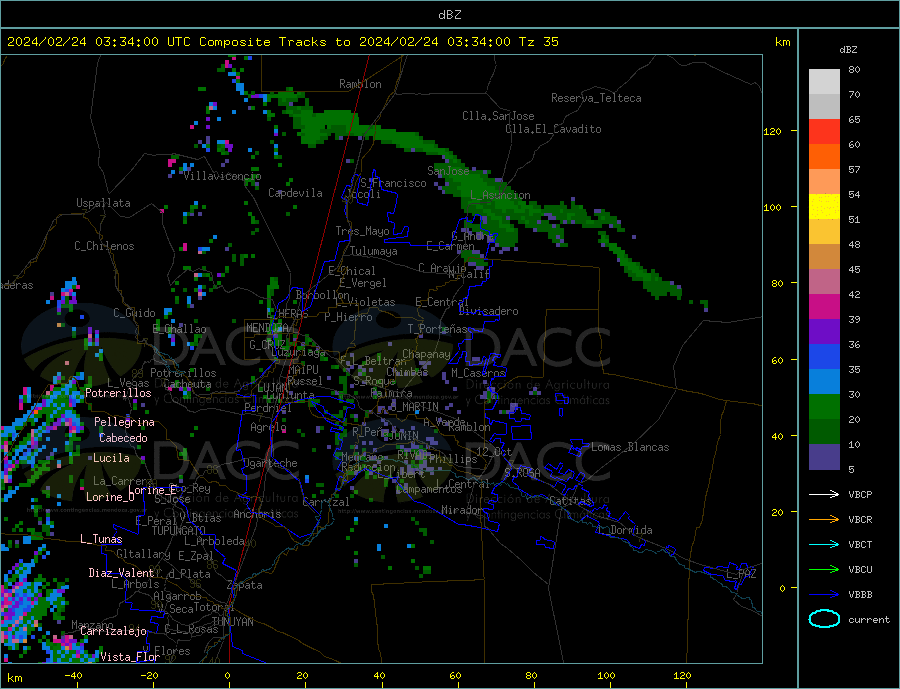Click the VBCT legend label

tap(860, 544)
